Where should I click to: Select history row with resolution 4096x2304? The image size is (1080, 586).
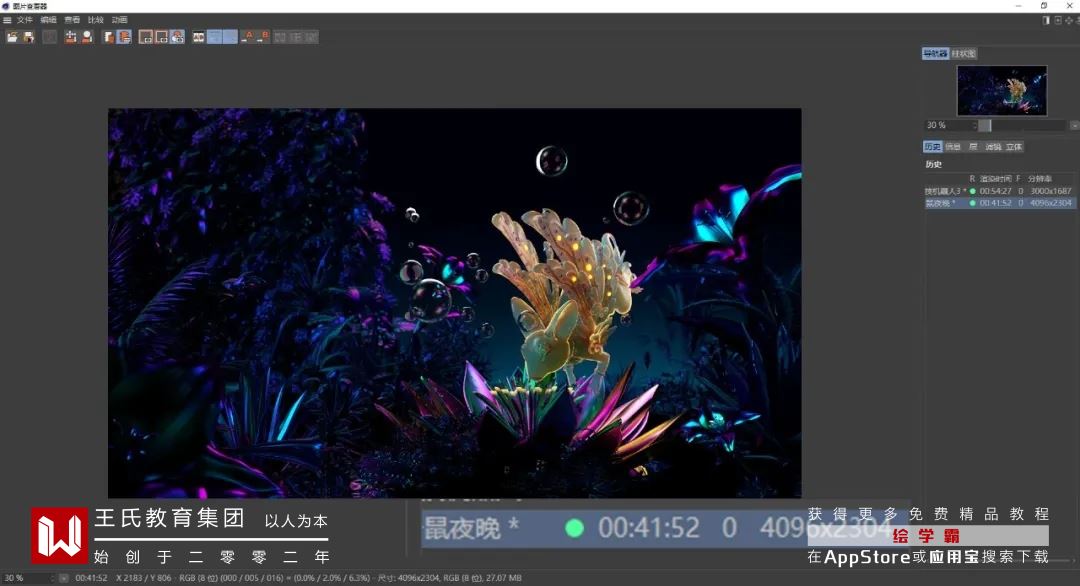pos(999,203)
